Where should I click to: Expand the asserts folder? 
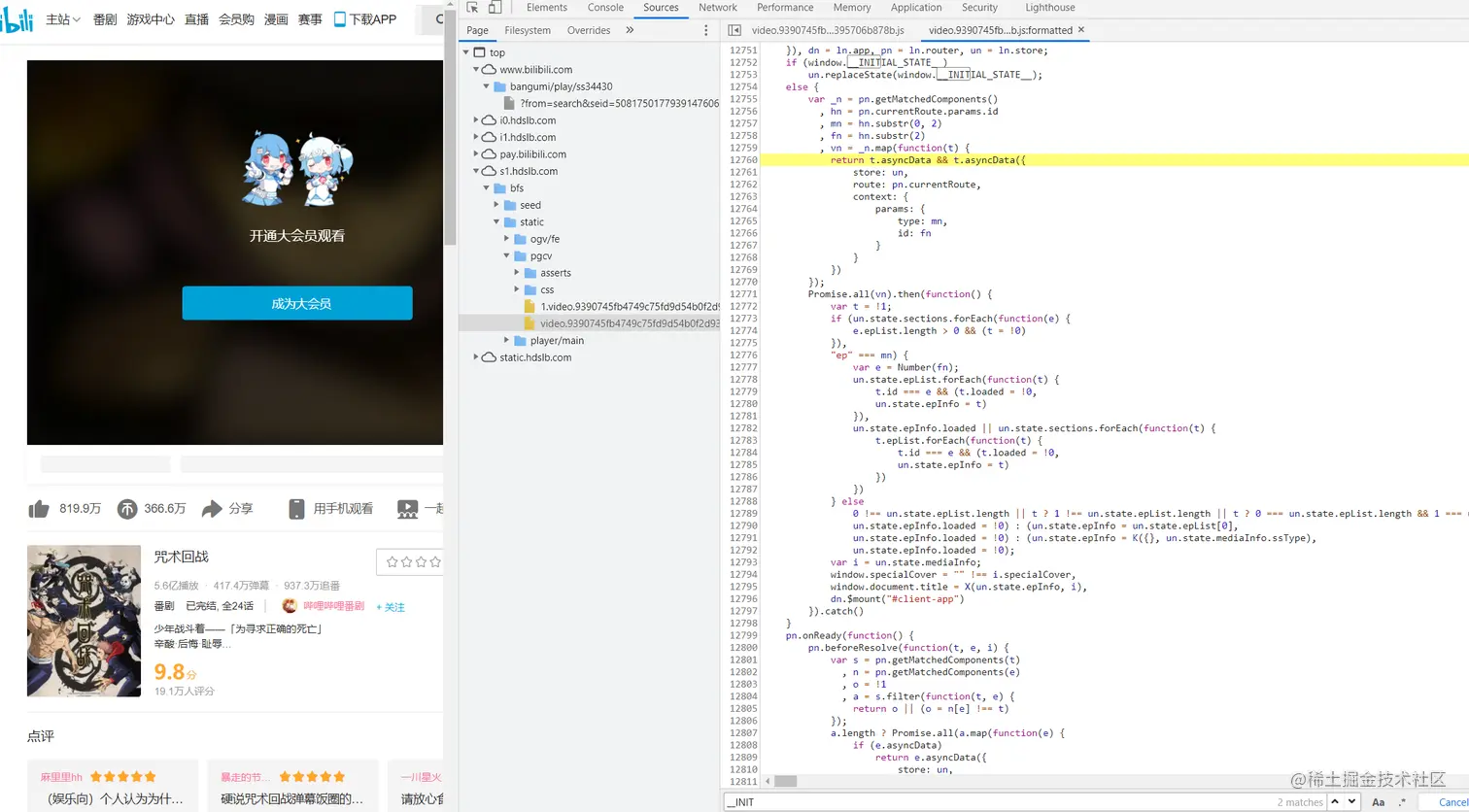pyautogui.click(x=518, y=273)
